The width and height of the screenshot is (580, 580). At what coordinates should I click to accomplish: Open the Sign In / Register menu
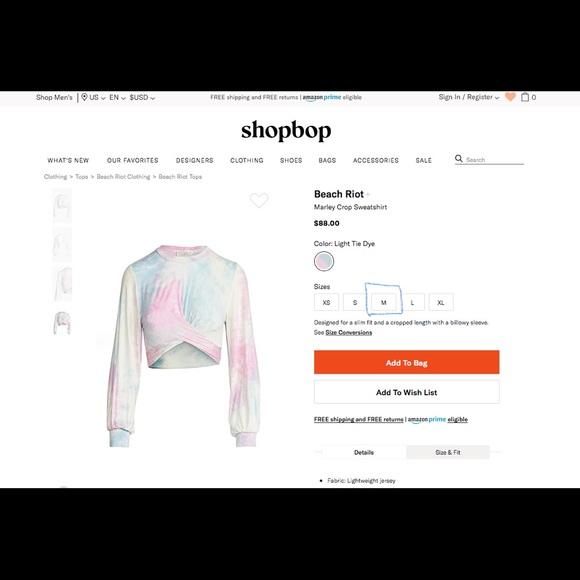[x=469, y=97]
